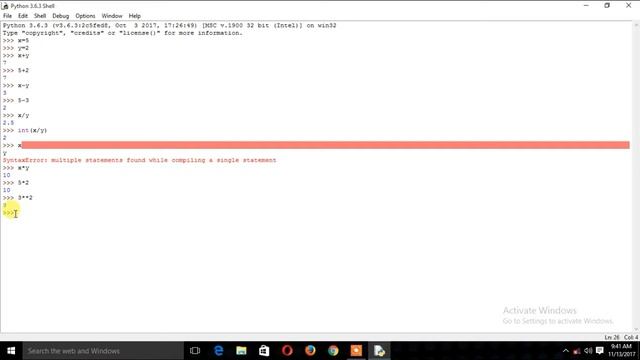Open the Action Center notifications icon

[600, 351]
